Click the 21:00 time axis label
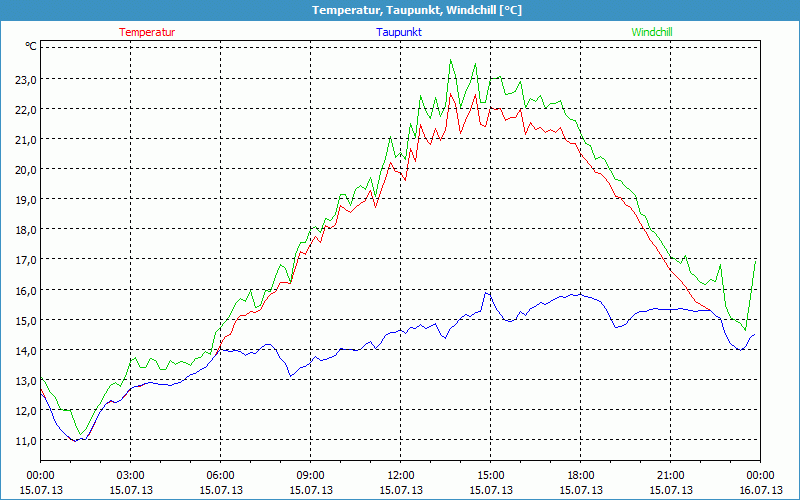Screen dimensions: 800x500 pyautogui.click(x=670, y=476)
